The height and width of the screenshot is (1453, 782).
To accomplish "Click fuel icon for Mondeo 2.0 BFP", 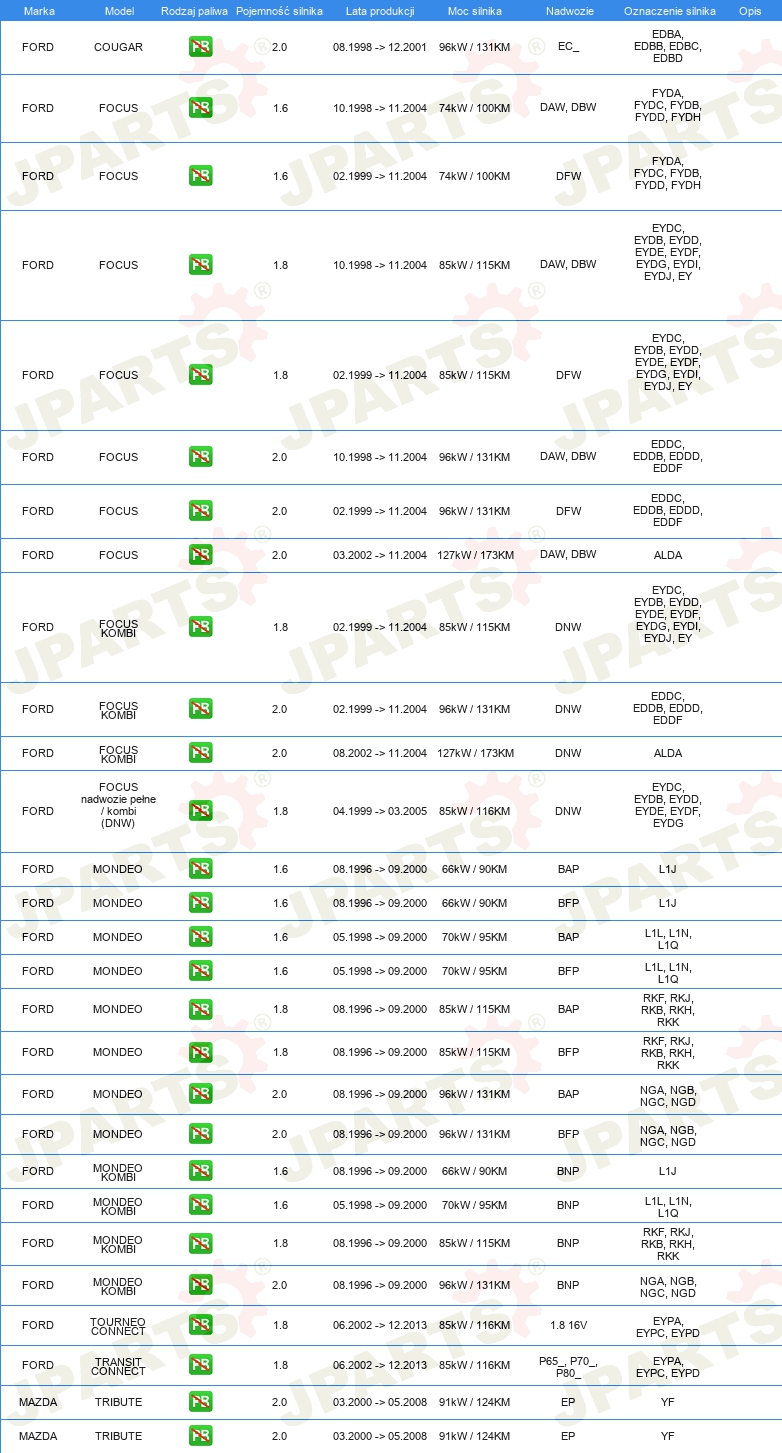I will pyautogui.click(x=200, y=1134).
